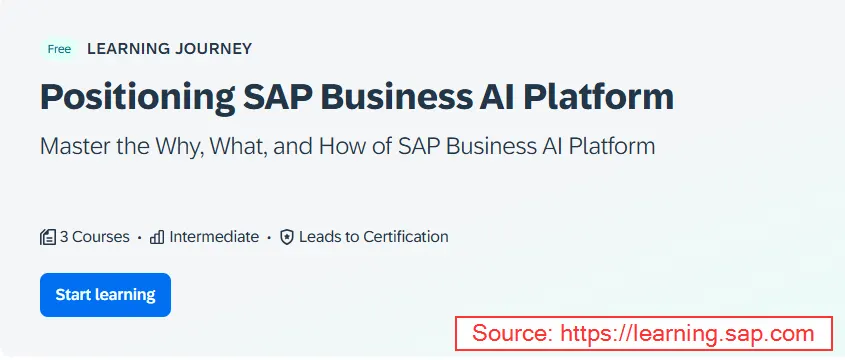Click the shield certification icon
The image size is (845, 360).
click(x=287, y=237)
